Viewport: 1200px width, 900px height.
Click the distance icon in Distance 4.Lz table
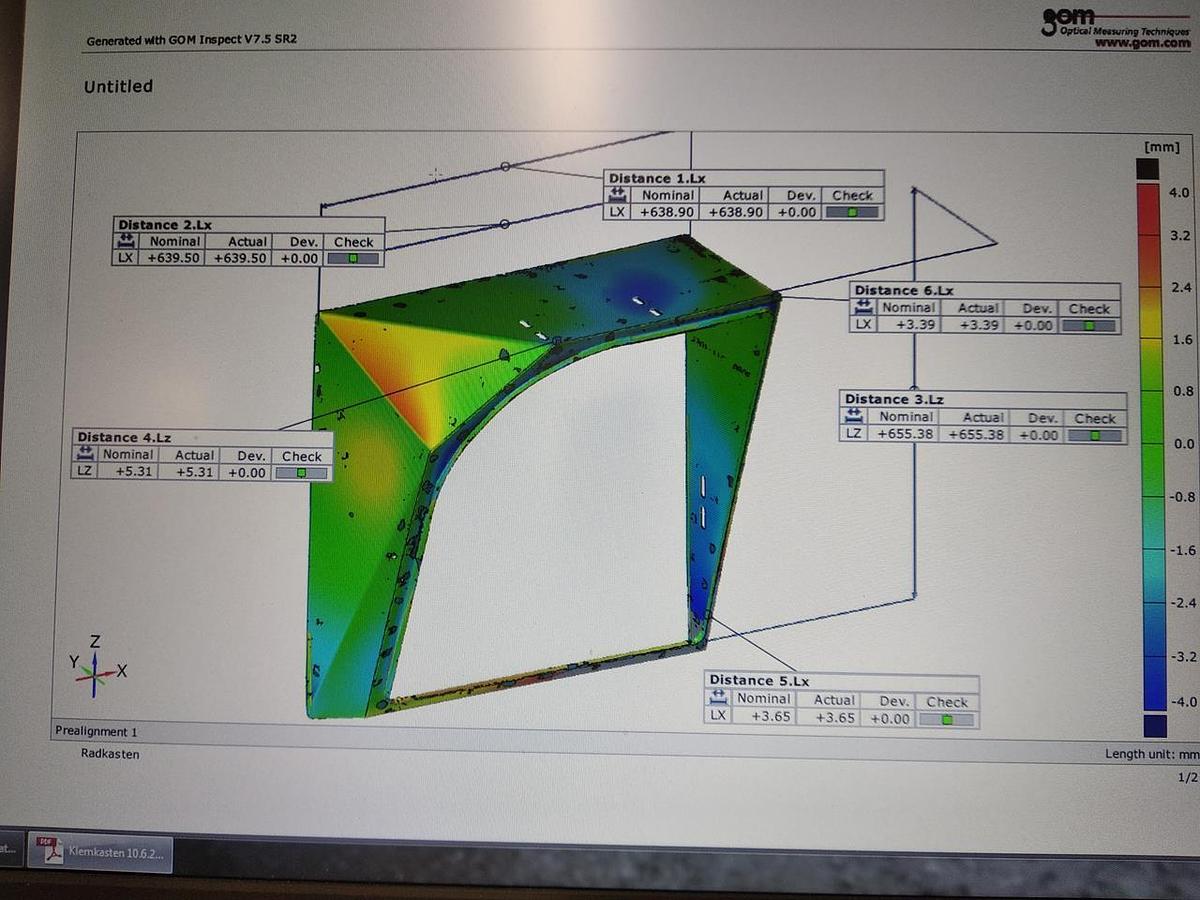coord(85,454)
